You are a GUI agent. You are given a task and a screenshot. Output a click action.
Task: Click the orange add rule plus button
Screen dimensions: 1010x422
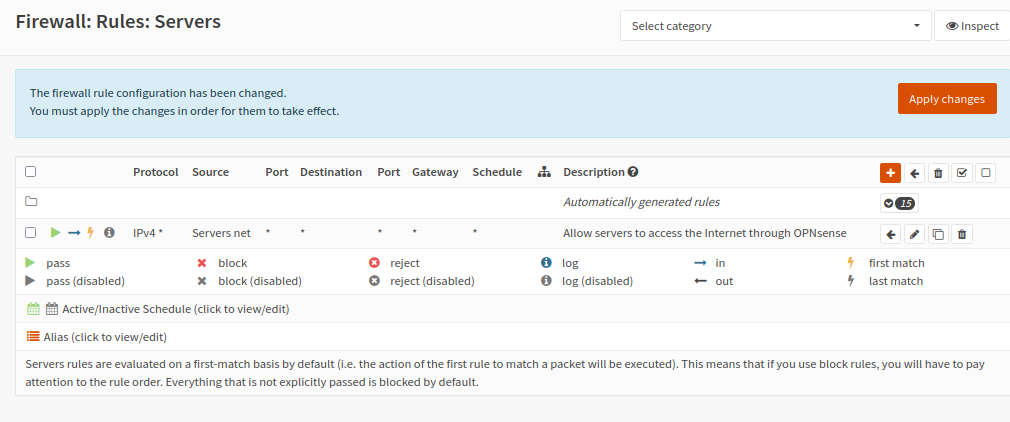(890, 172)
